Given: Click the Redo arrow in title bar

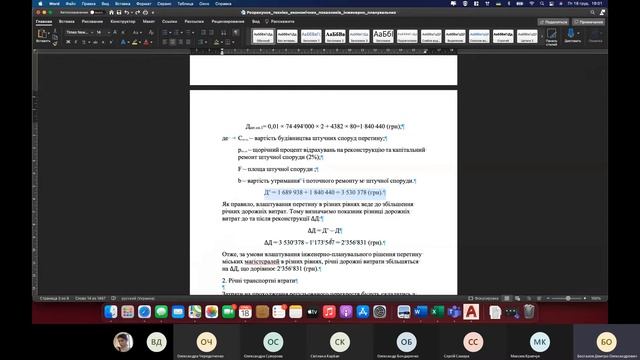Looking at the screenshot, I should (137, 13).
